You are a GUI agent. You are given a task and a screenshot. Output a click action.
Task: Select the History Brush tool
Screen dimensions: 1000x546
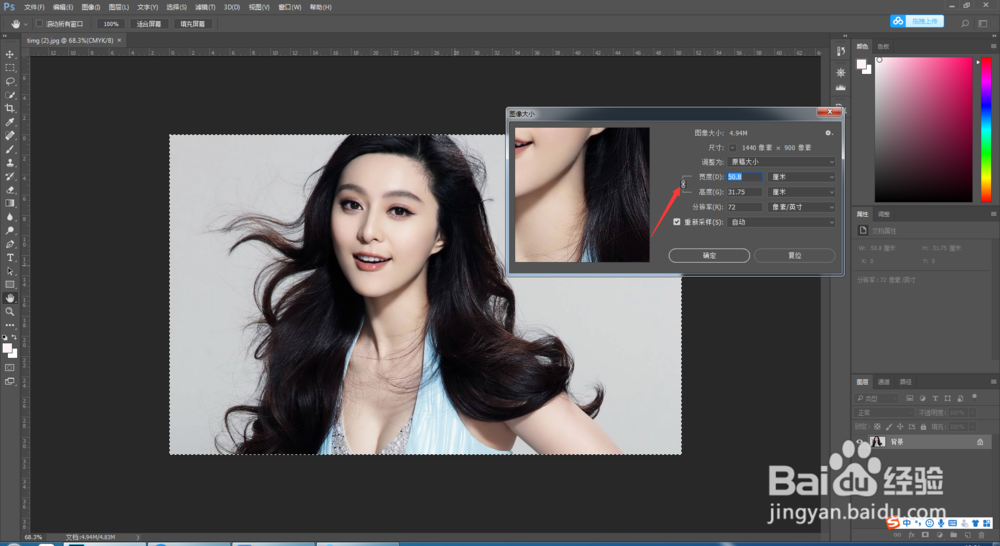pos(10,176)
